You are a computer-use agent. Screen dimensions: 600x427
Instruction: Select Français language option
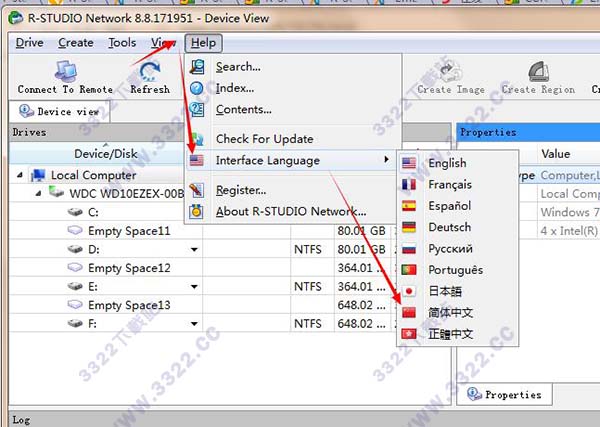[458, 185]
